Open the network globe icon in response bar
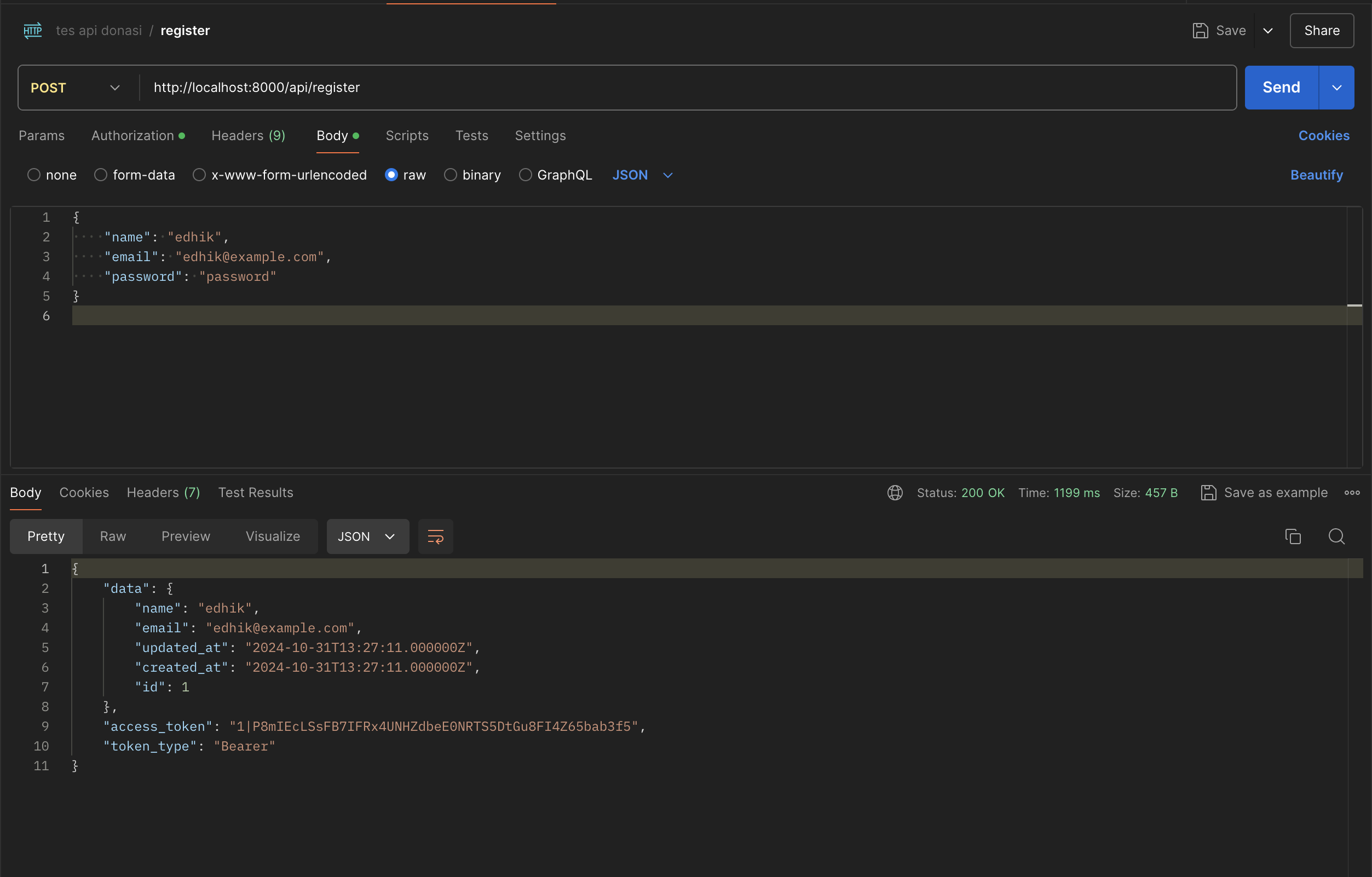Image resolution: width=1372 pixels, height=877 pixels. [895, 492]
